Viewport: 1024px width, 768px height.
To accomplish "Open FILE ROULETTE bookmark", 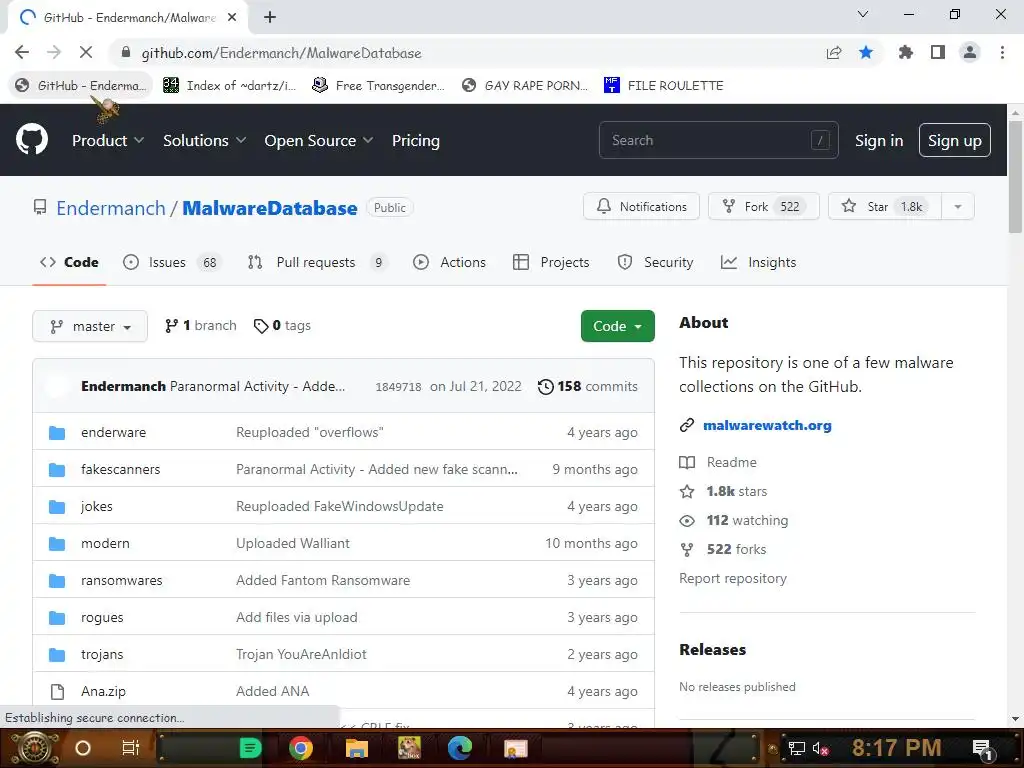I will tap(664, 86).
